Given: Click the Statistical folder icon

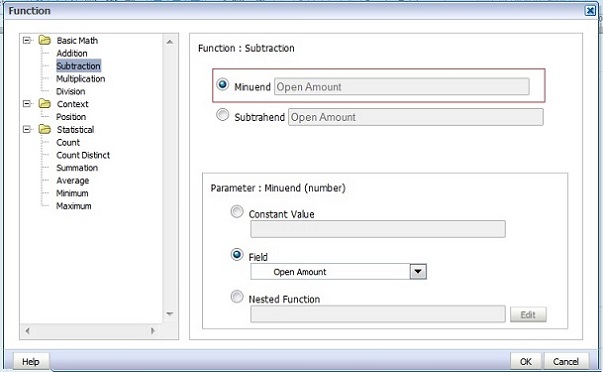Looking at the screenshot, I should click(45, 129).
